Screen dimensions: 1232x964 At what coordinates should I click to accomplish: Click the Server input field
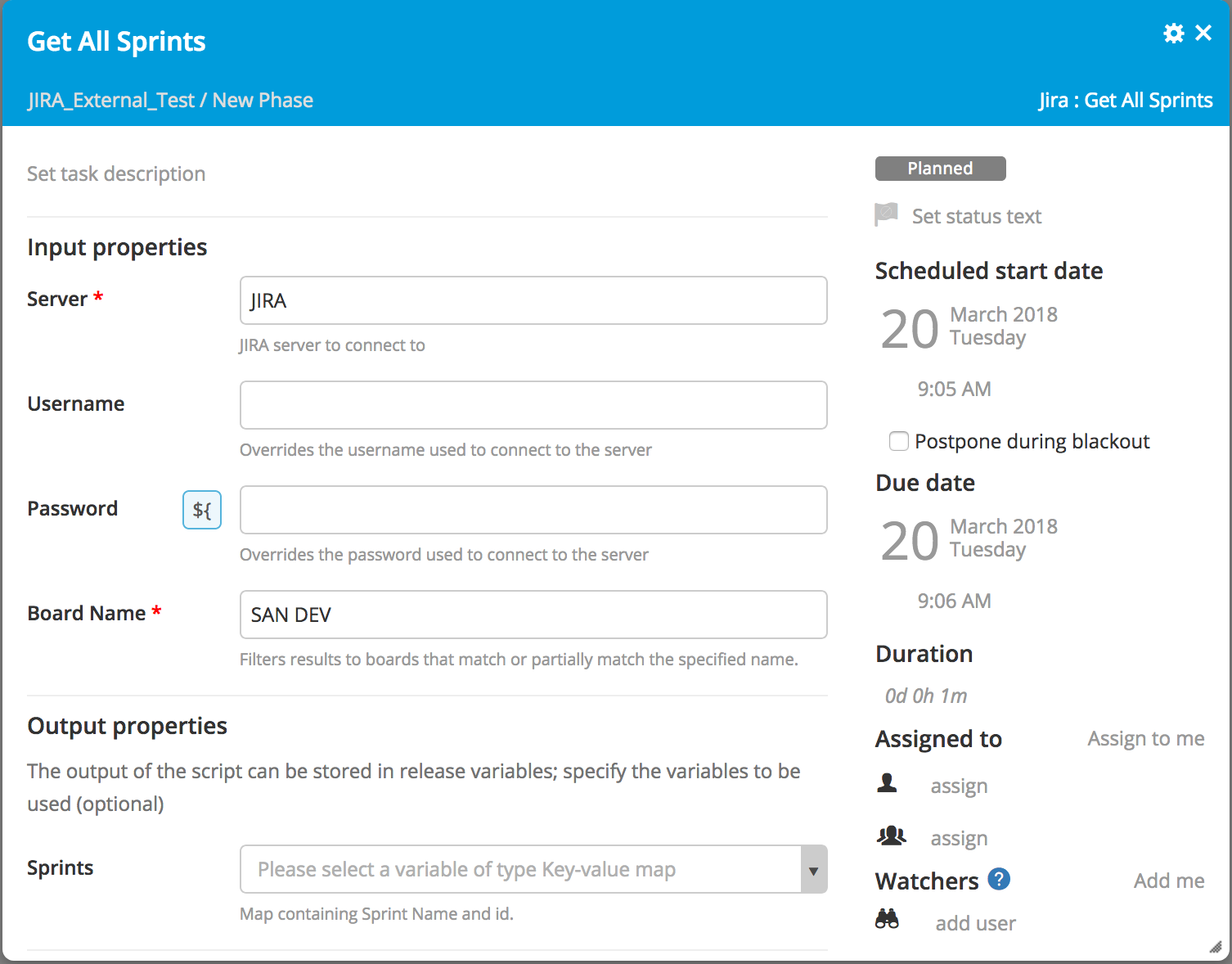(533, 300)
